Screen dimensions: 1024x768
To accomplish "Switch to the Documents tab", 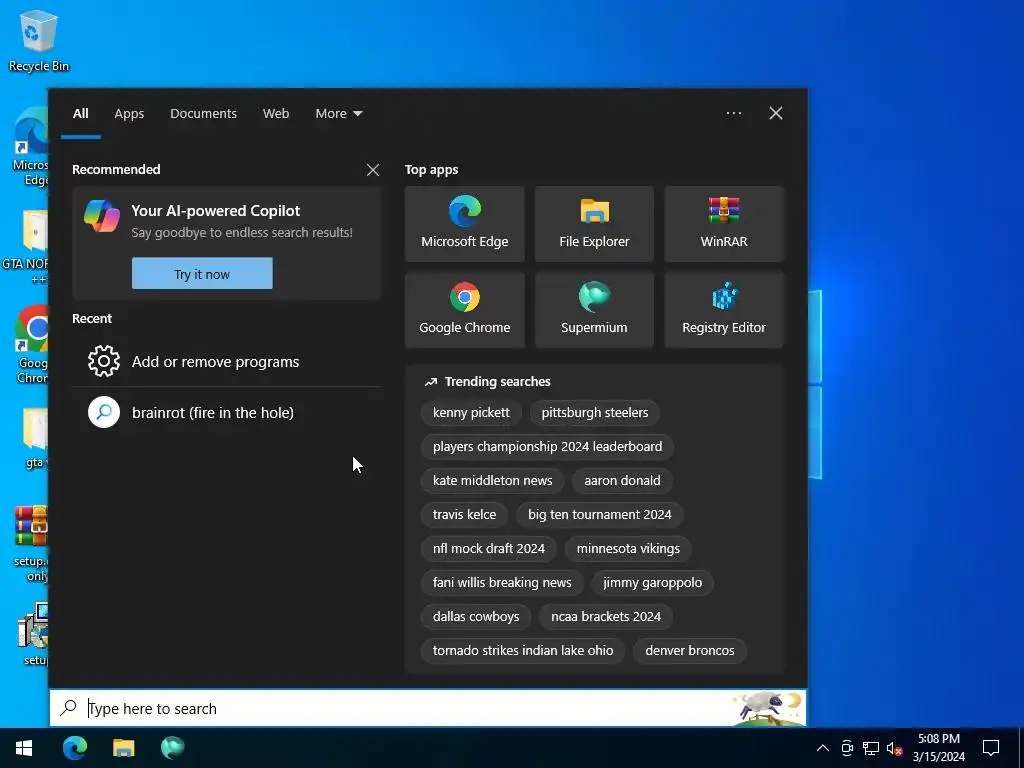I will tap(203, 113).
